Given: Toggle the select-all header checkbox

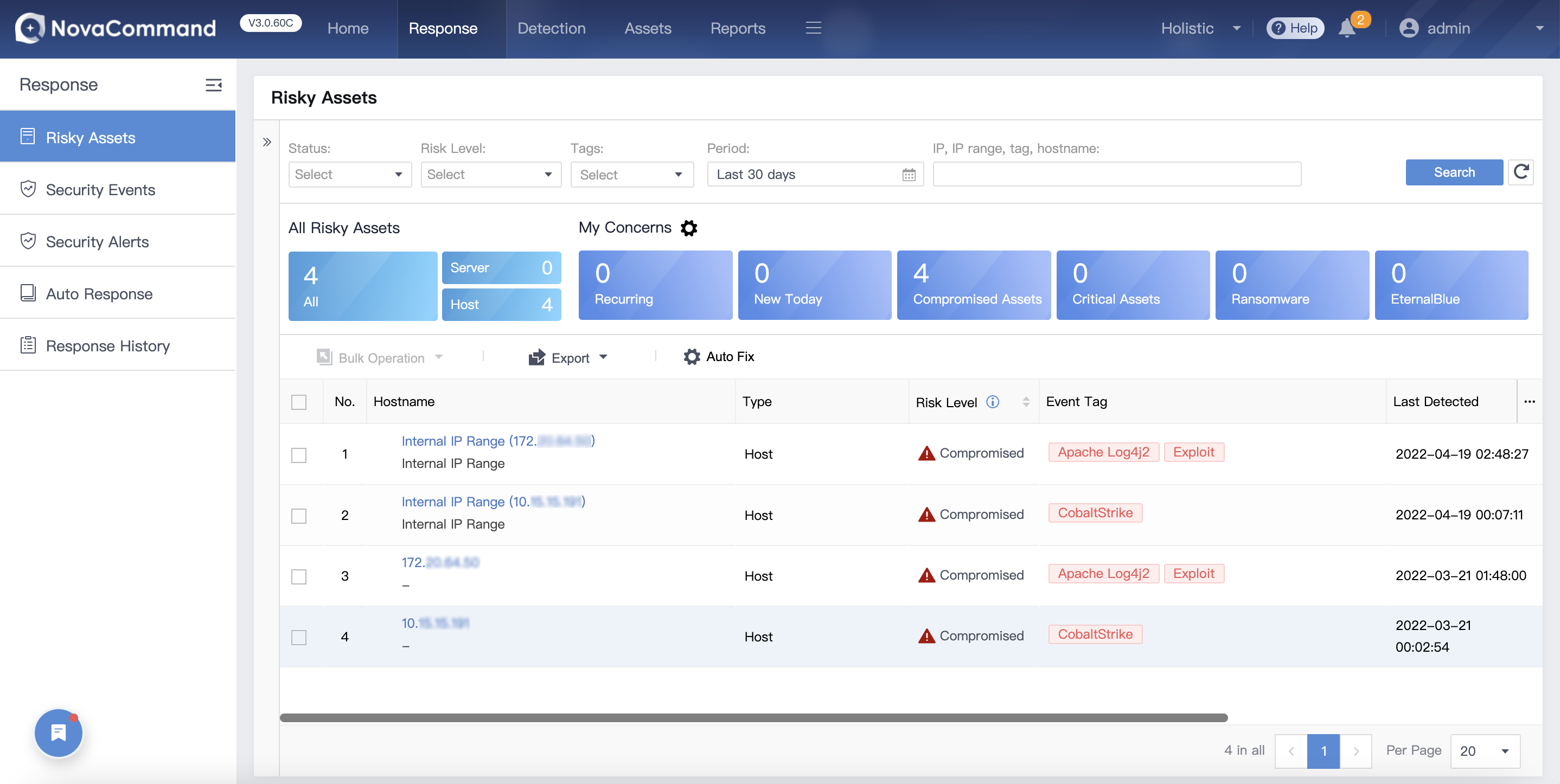Looking at the screenshot, I should (x=298, y=402).
